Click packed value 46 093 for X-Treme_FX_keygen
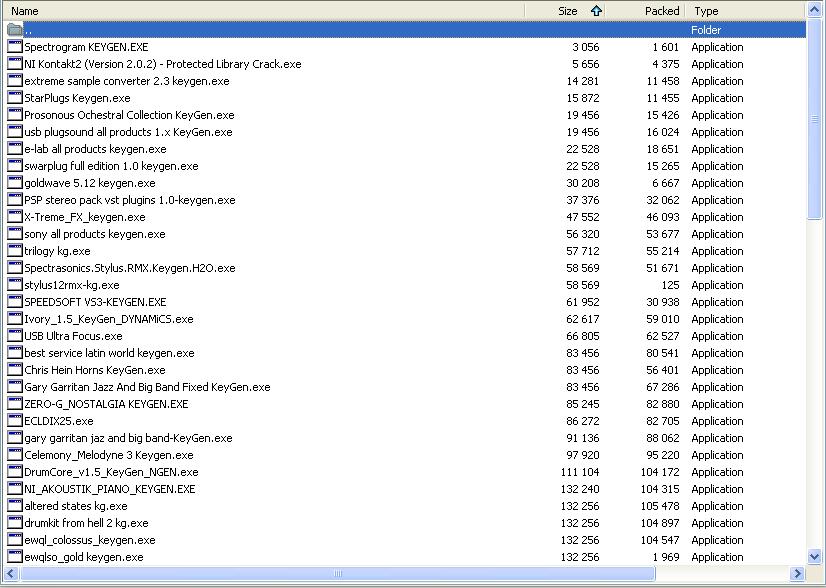826x588 pixels. pos(663,217)
